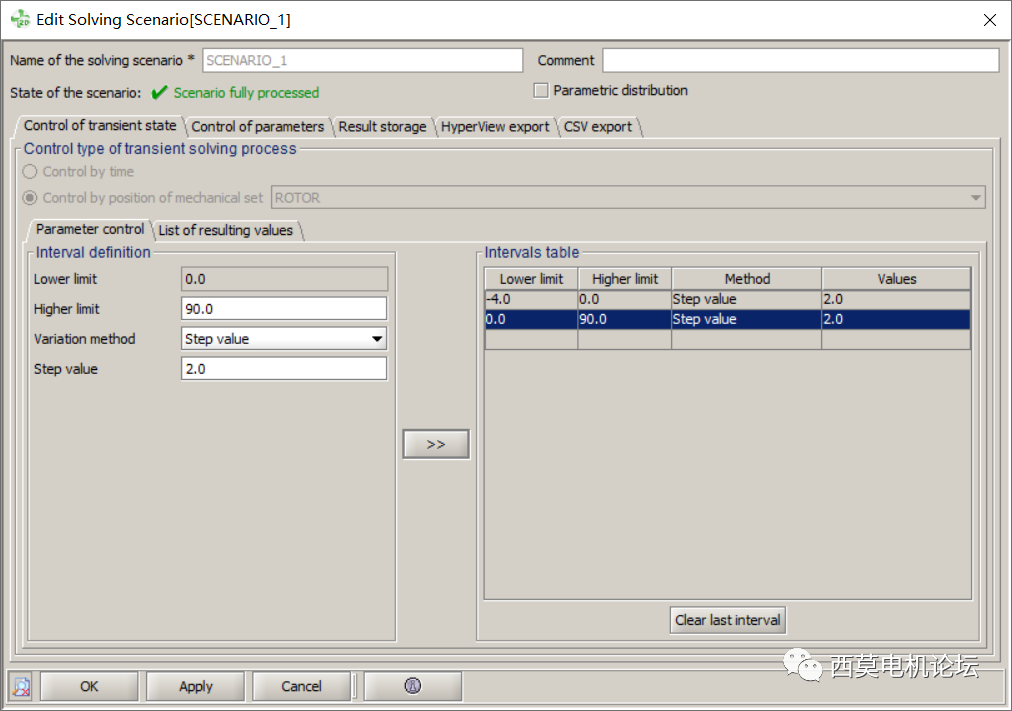
Task: Select the Parameter control sub-tab
Action: pyautogui.click(x=90, y=230)
